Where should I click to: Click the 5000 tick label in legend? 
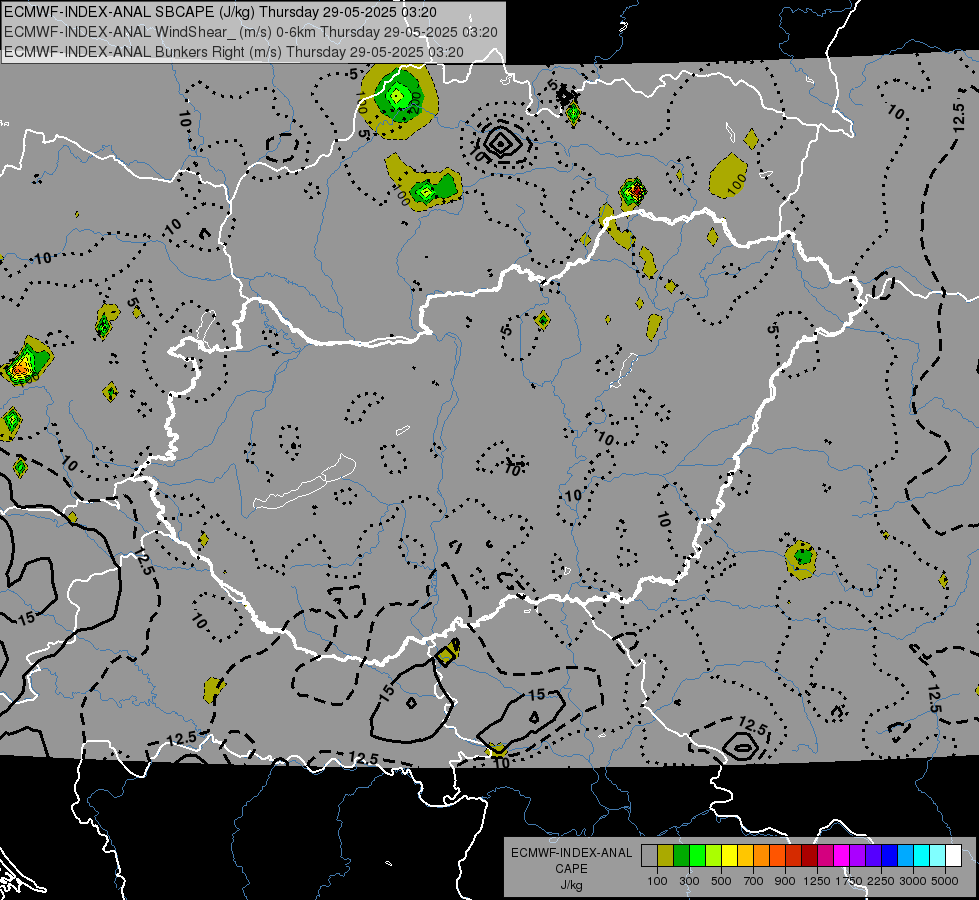point(945,881)
